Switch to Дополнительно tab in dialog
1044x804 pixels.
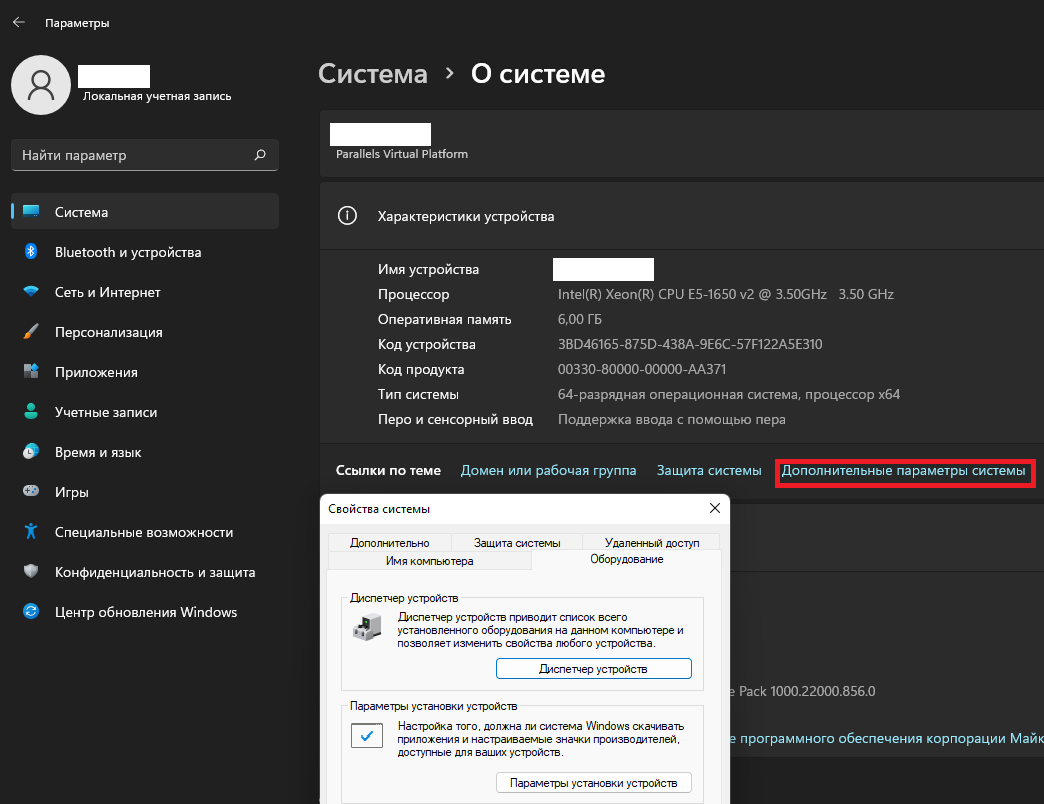(x=389, y=543)
